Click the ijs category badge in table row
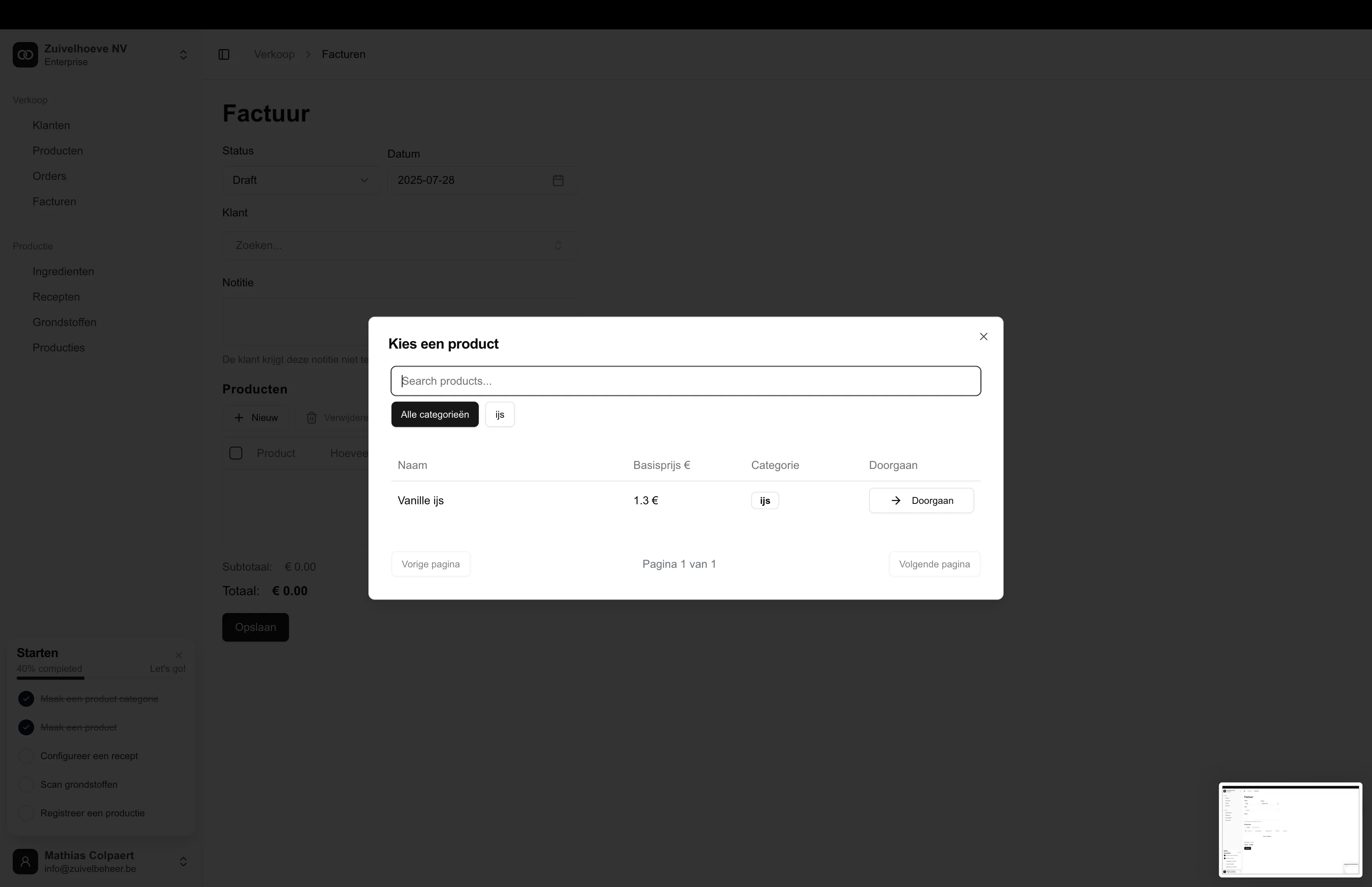Image resolution: width=1372 pixels, height=887 pixels. click(x=765, y=501)
